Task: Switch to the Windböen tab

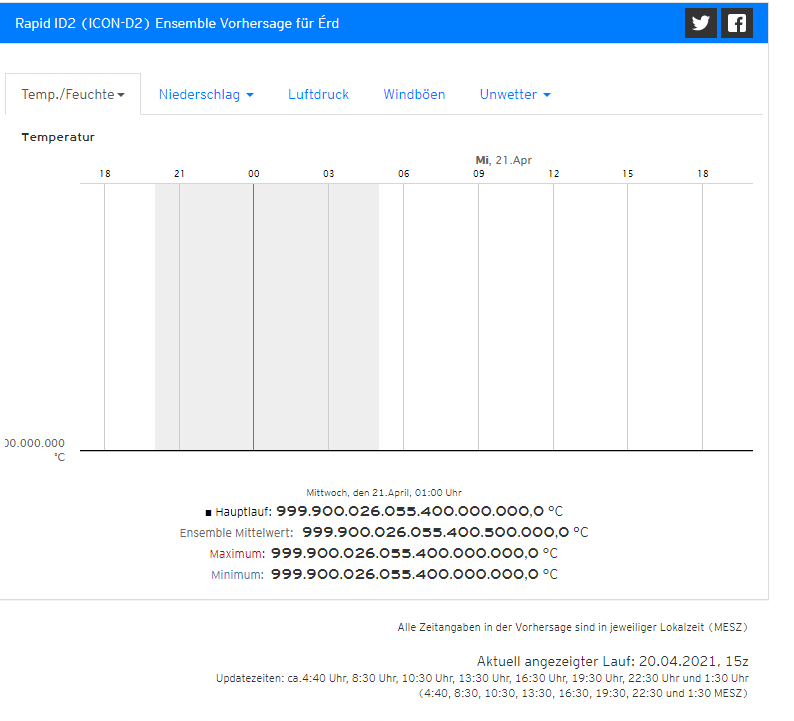Action: (414, 94)
